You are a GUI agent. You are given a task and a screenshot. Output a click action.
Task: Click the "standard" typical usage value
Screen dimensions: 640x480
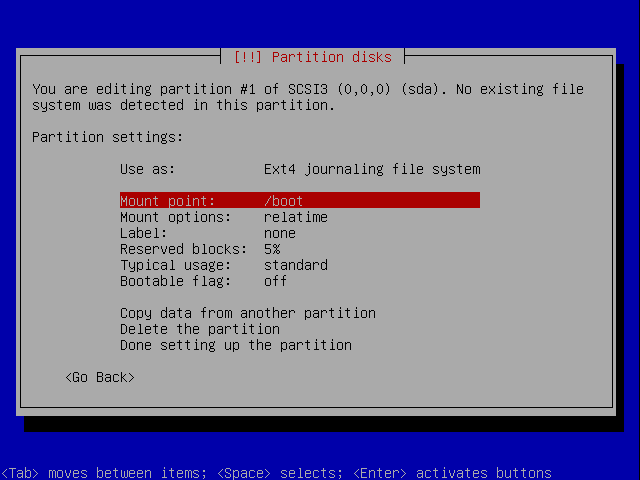[x=296, y=265]
